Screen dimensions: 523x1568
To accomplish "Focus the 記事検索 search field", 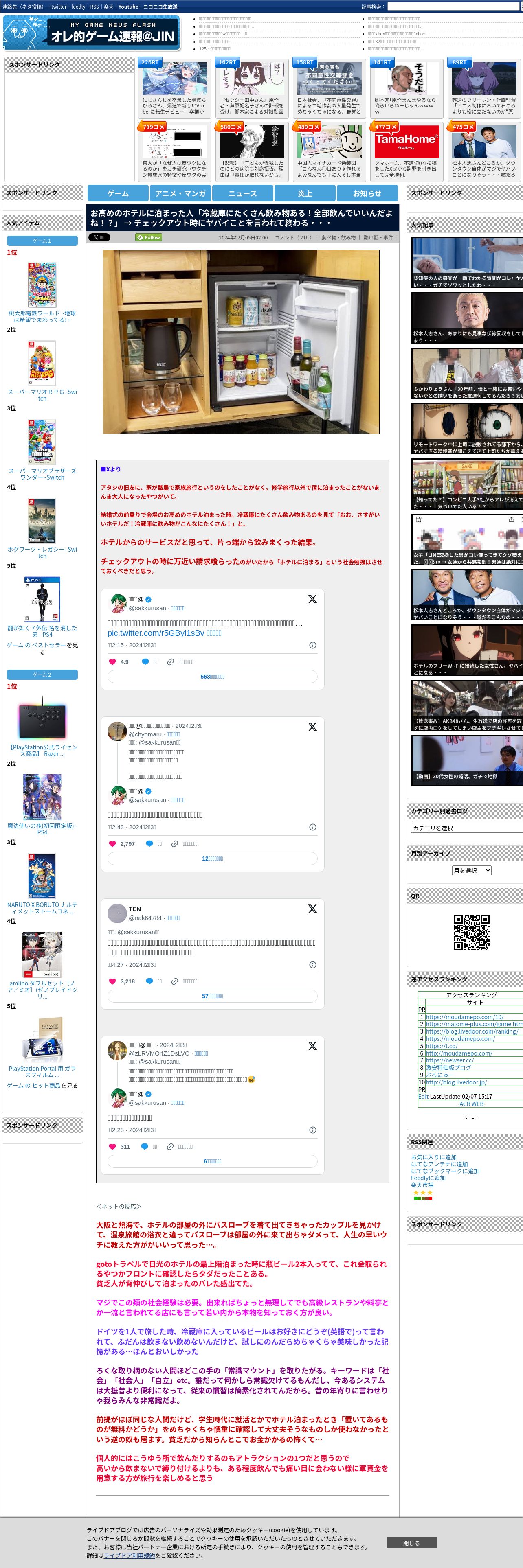I will pyautogui.click(x=453, y=7).
